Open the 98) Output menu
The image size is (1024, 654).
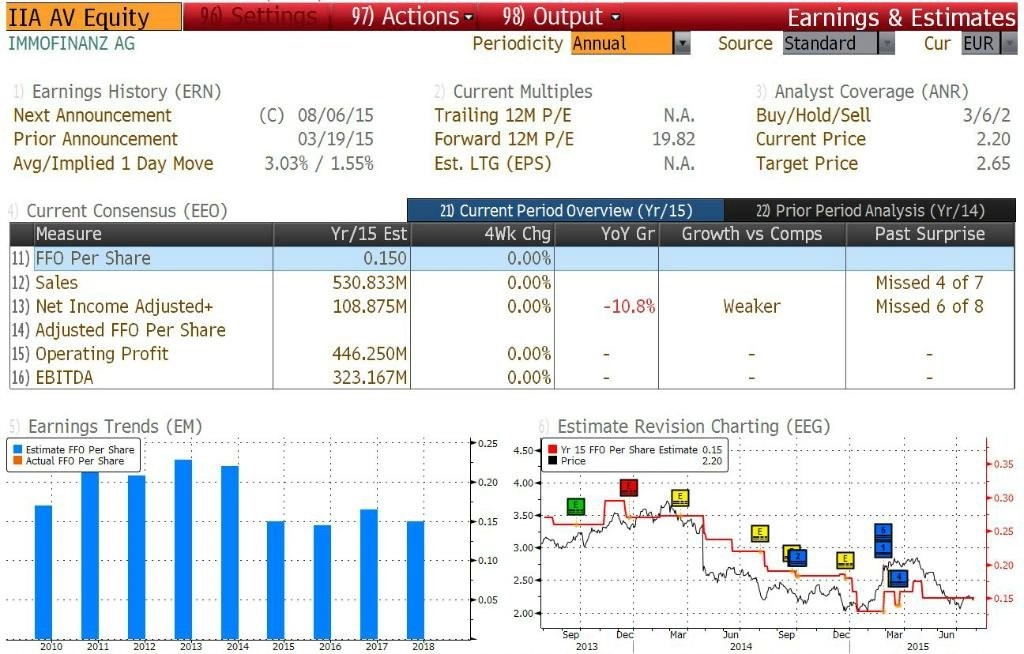(561, 16)
